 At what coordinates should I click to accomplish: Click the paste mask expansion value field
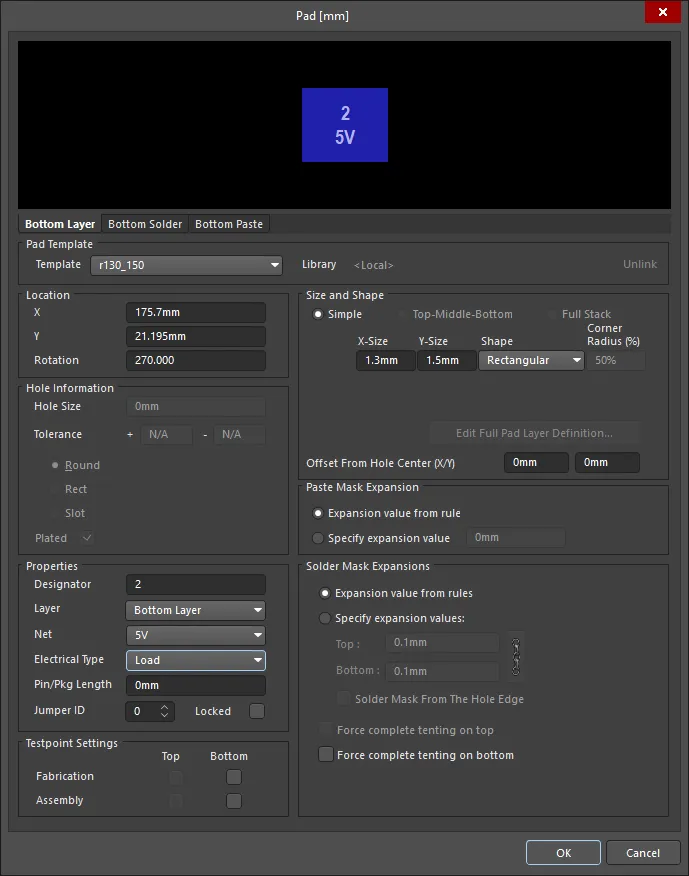[515, 537]
